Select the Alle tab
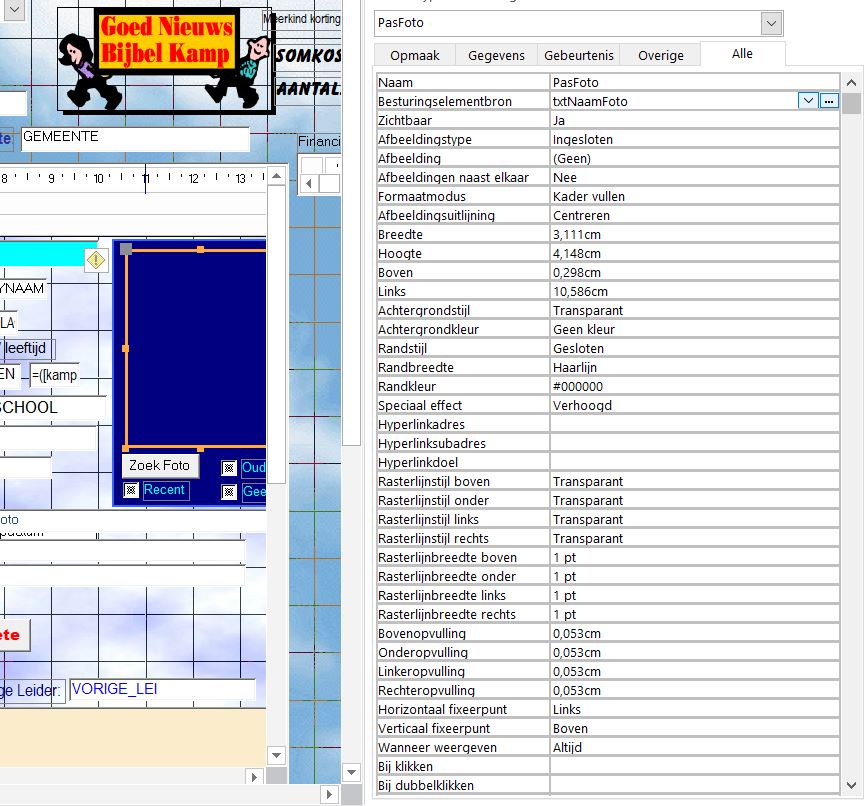The width and height of the screenshot is (864, 806). coord(742,54)
